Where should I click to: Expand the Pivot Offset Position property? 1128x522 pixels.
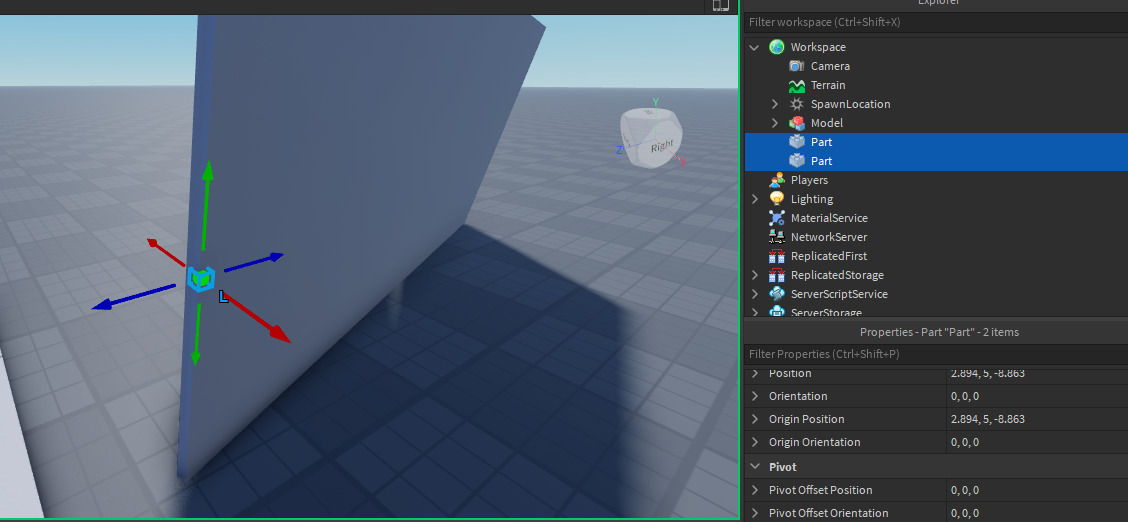pos(755,490)
